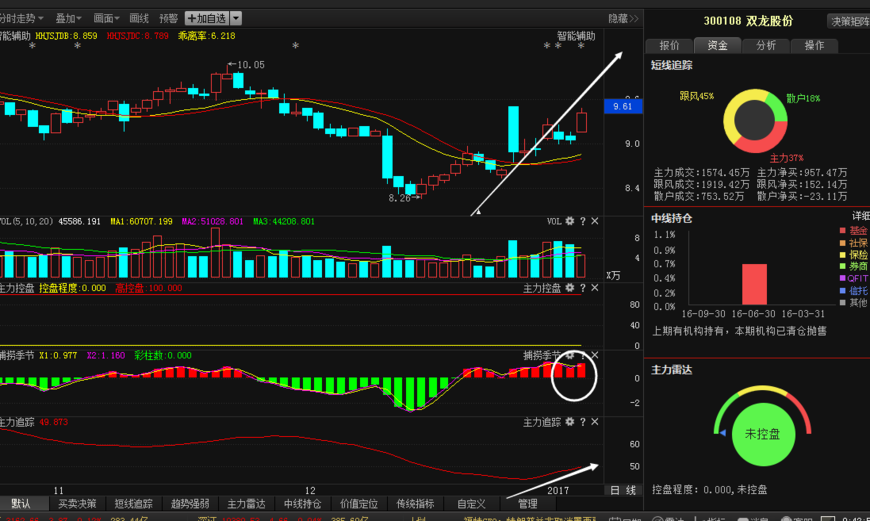870x521 pixels.
Task: Click the QFII legend color swatch
Action: click(842, 279)
